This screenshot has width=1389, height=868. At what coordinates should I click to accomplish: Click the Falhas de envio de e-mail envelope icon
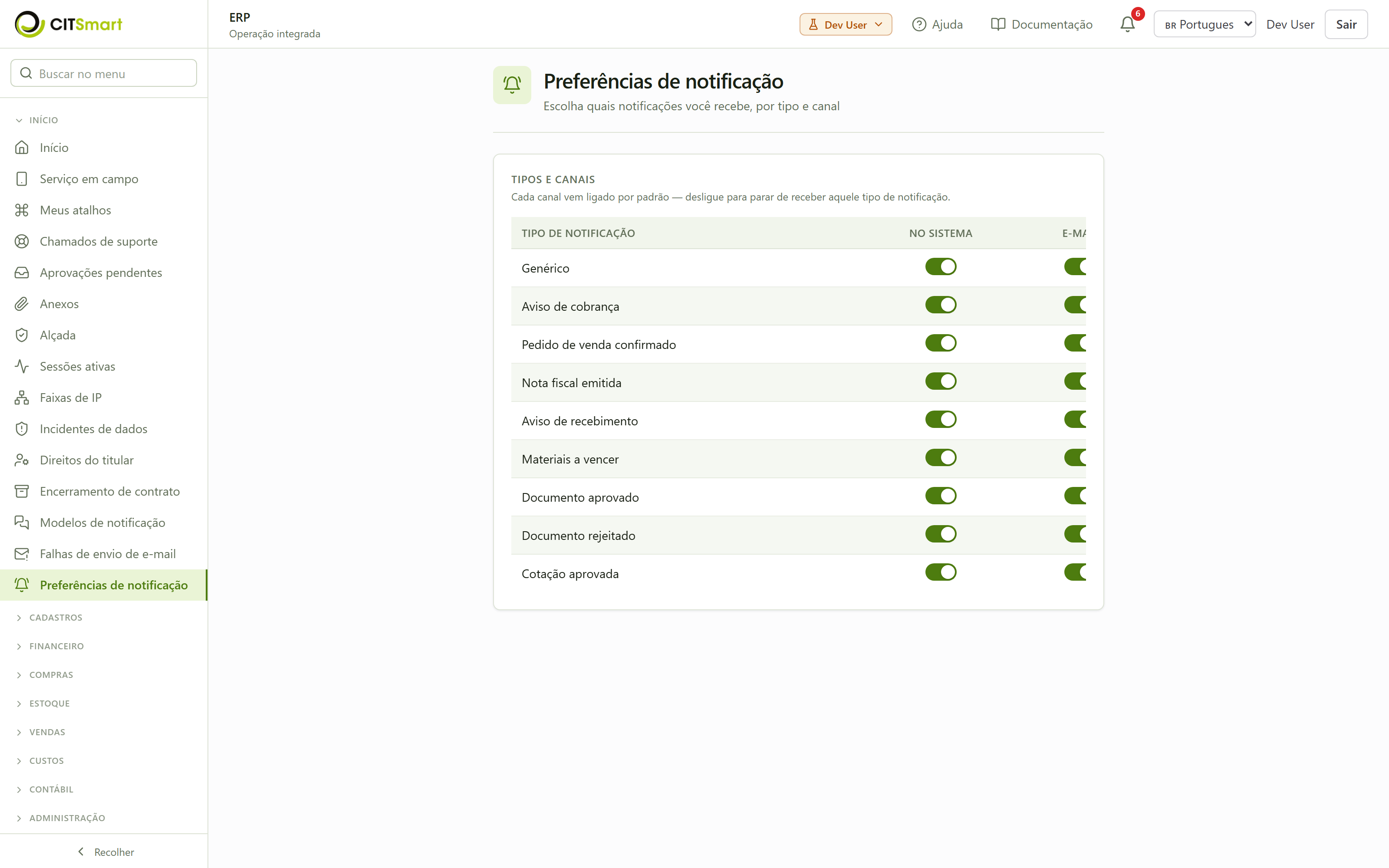click(x=22, y=554)
